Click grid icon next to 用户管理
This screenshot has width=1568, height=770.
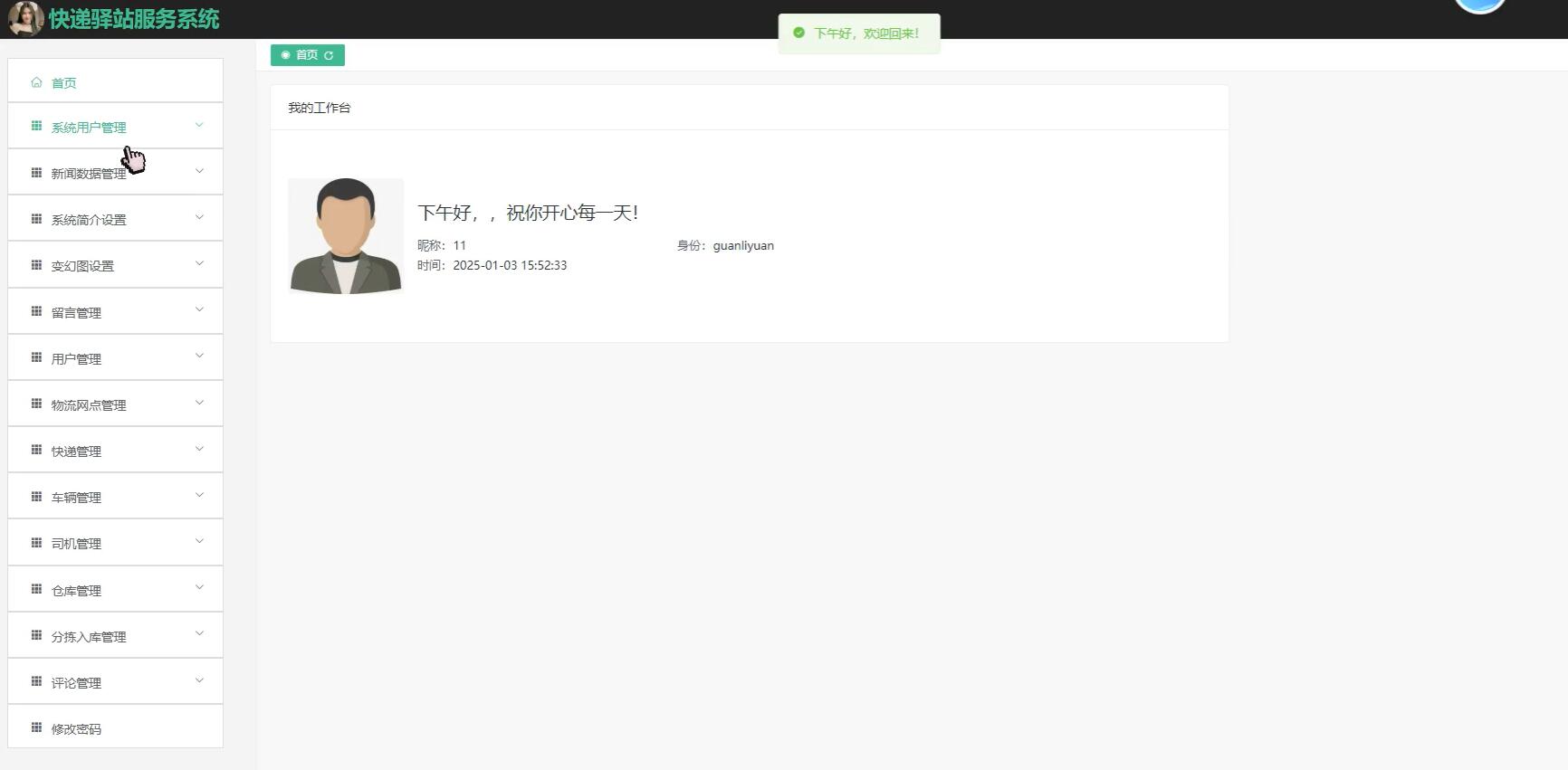36,357
